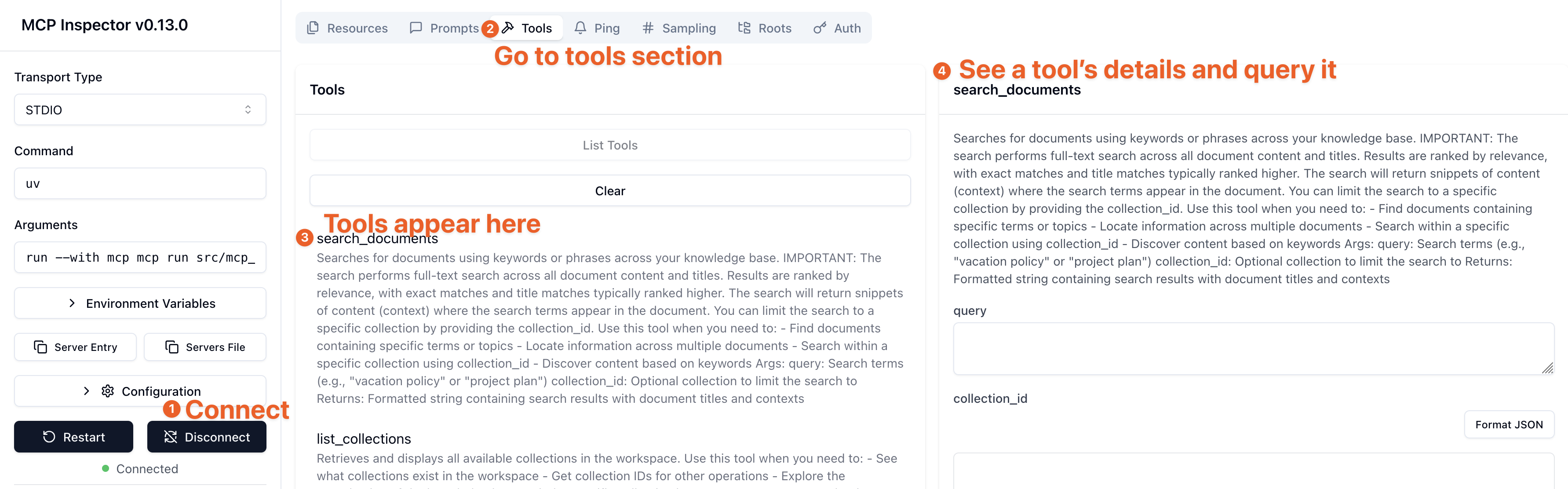Screen dimensions: 1568x489
Task: Click the Auth key icon
Action: click(820, 28)
